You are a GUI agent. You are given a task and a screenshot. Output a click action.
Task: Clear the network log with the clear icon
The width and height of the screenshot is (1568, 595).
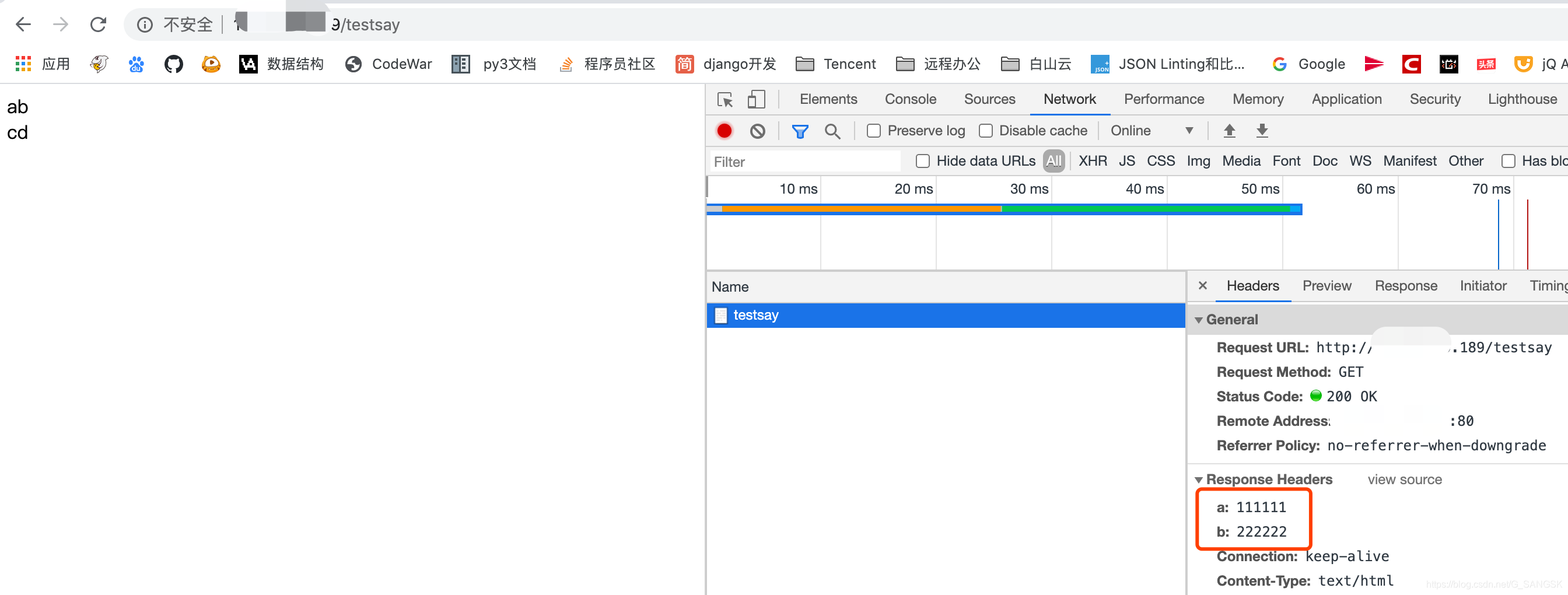757,130
